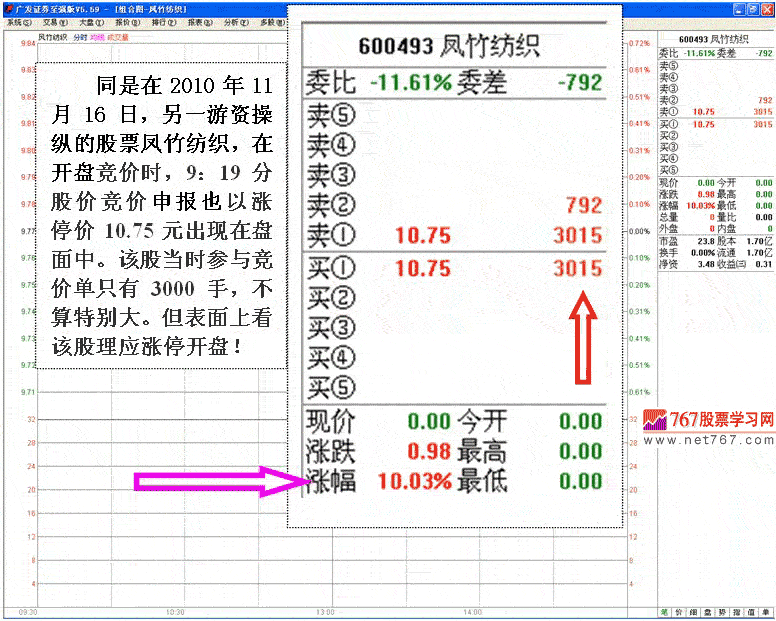Open the 交易 menu
This screenshot has height=621, width=776.
click(x=51, y=21)
